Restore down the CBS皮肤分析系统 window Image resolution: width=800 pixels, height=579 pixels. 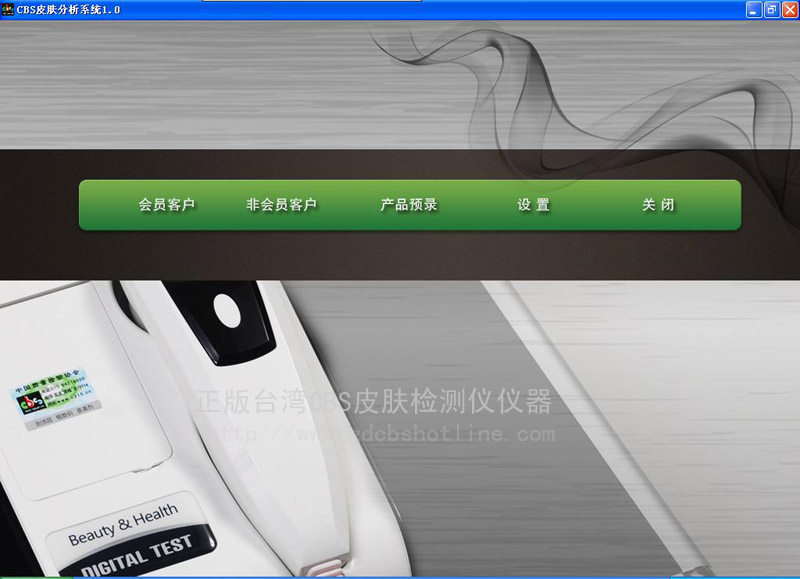tap(772, 10)
